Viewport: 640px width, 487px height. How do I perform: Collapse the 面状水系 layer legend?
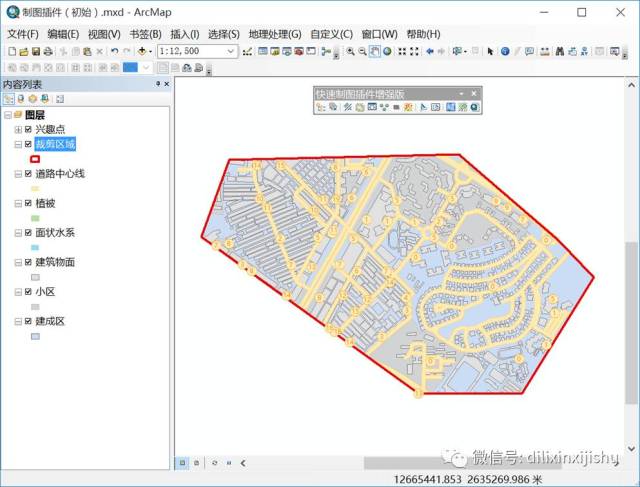pyautogui.click(x=18, y=233)
